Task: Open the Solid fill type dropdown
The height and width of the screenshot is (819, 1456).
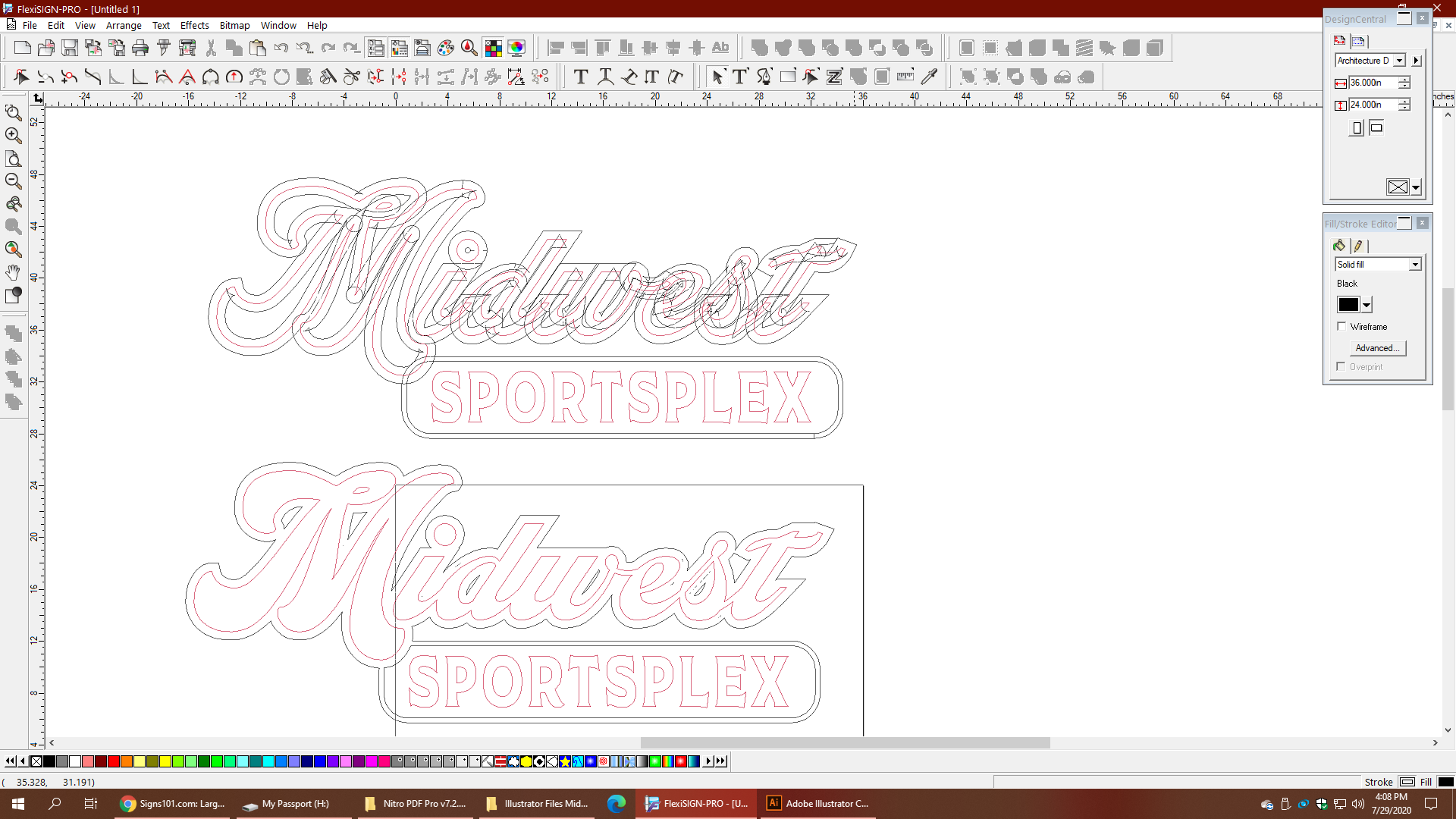Action: point(1415,264)
